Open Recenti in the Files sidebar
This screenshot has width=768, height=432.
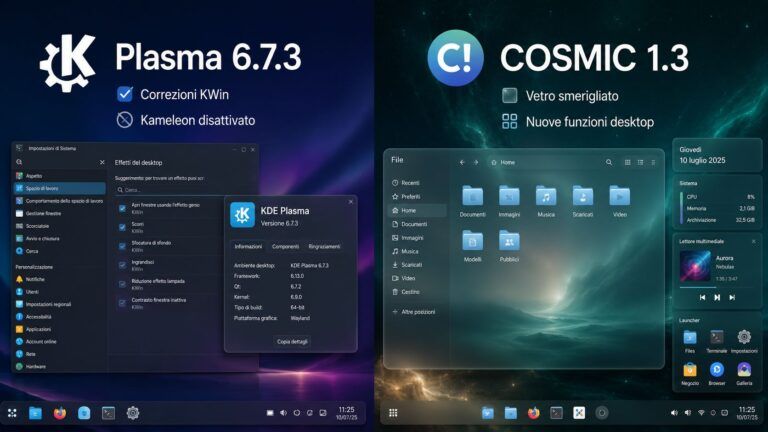(417, 183)
